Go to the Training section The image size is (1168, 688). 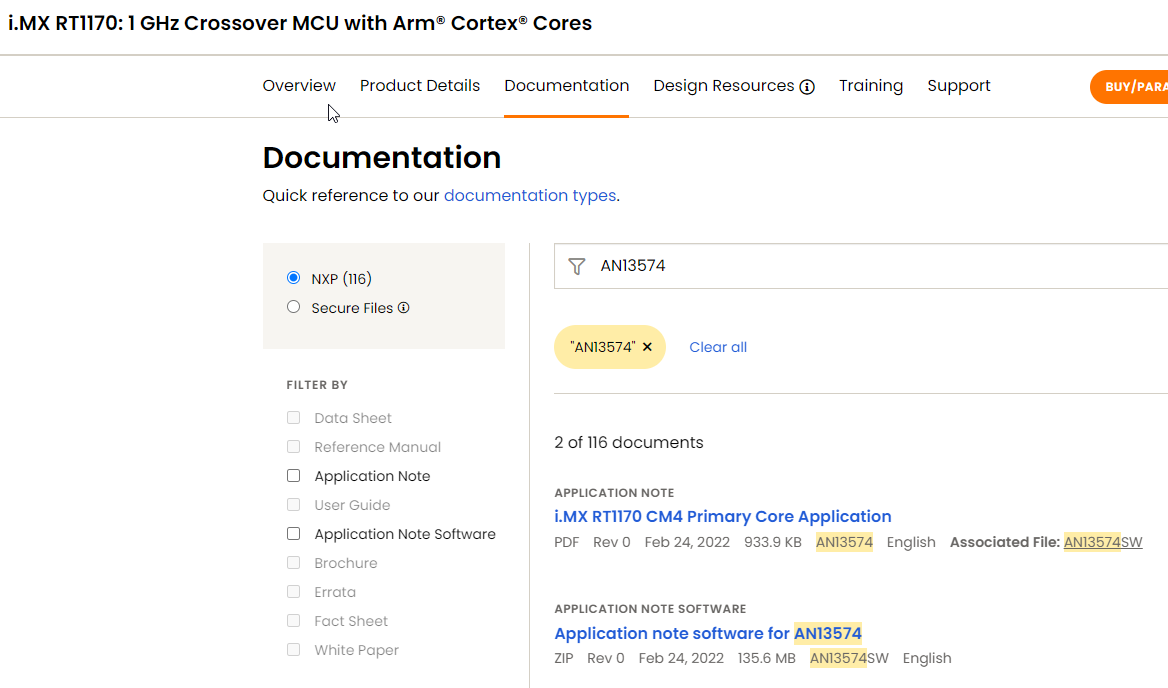(x=870, y=85)
